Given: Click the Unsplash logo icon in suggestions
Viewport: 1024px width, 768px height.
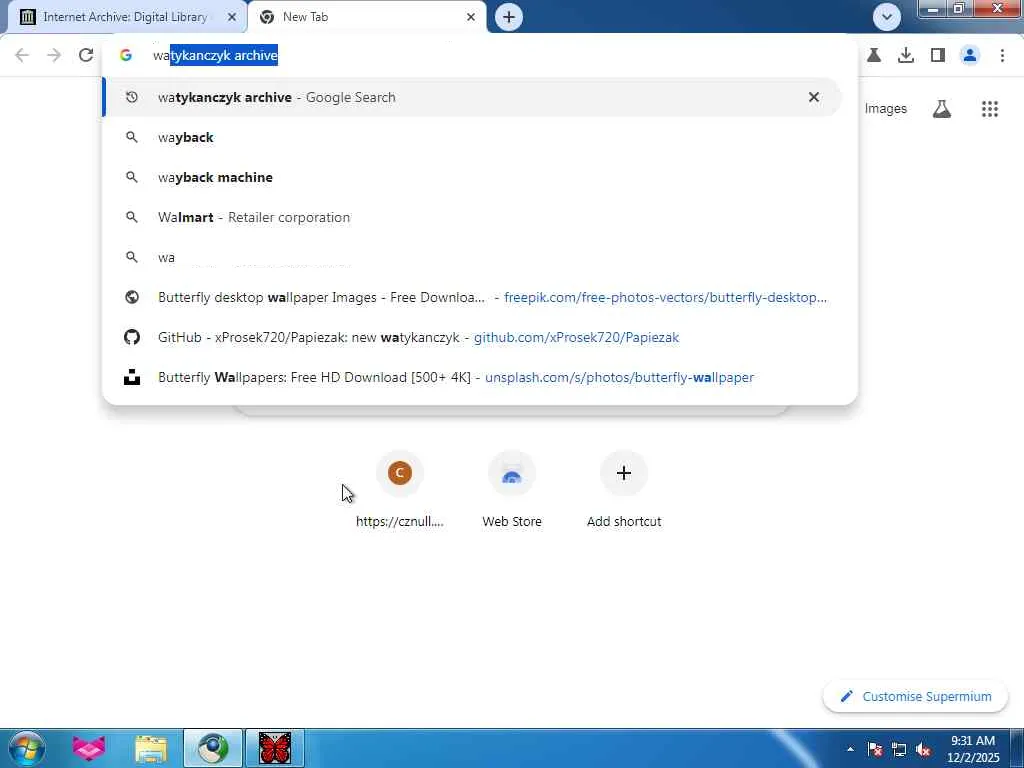Looking at the screenshot, I should (132, 377).
